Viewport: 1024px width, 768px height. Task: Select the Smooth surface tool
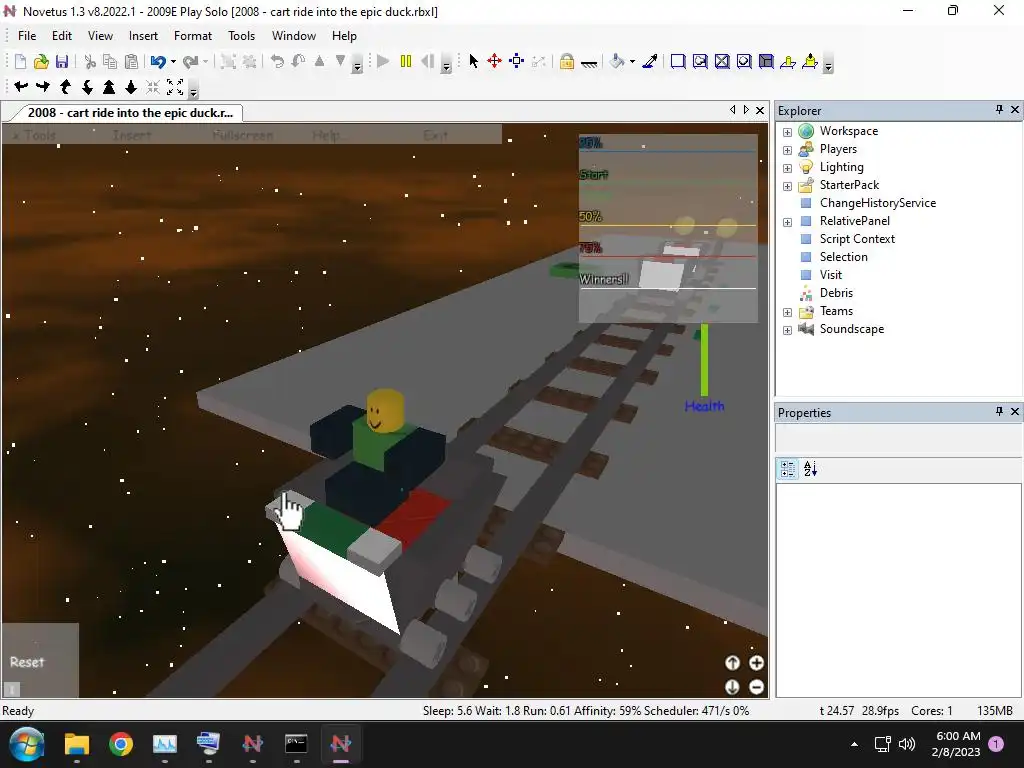click(x=678, y=61)
